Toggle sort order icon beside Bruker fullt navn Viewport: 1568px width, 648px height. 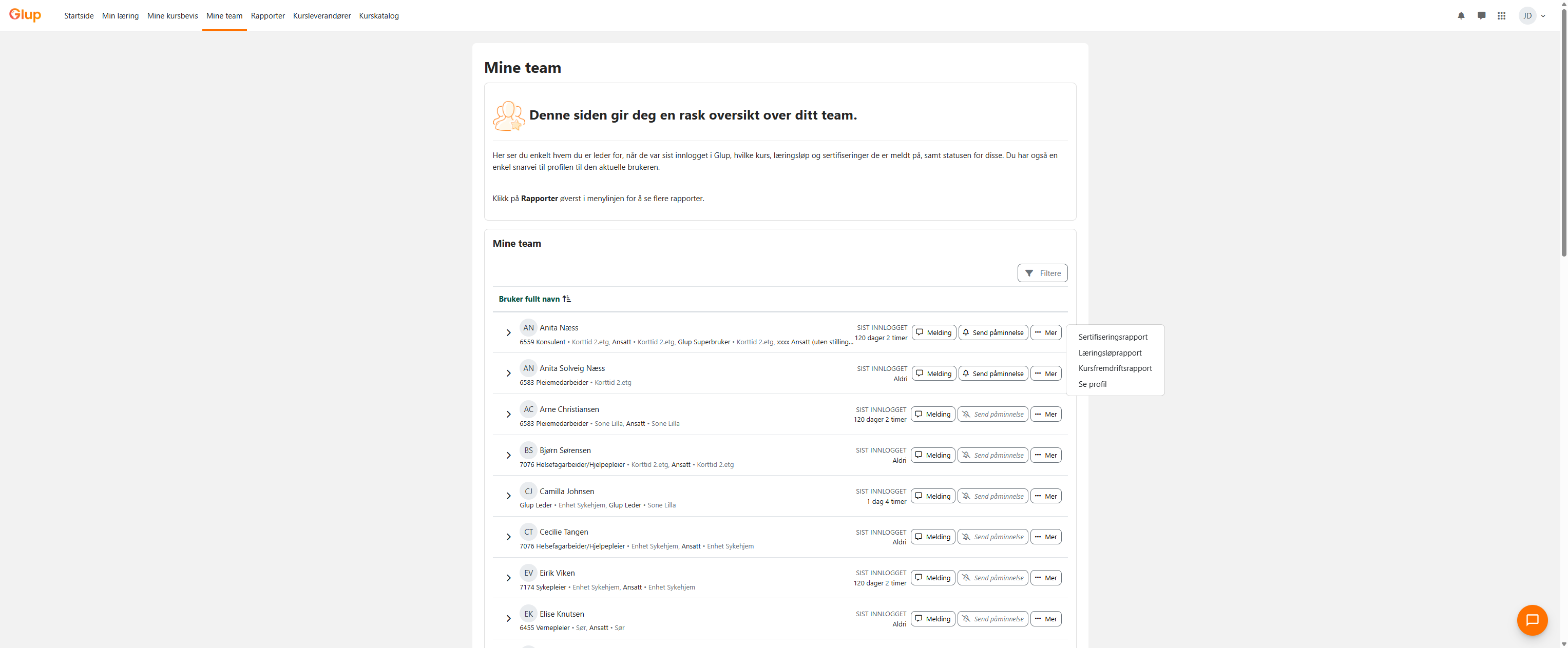(x=567, y=299)
